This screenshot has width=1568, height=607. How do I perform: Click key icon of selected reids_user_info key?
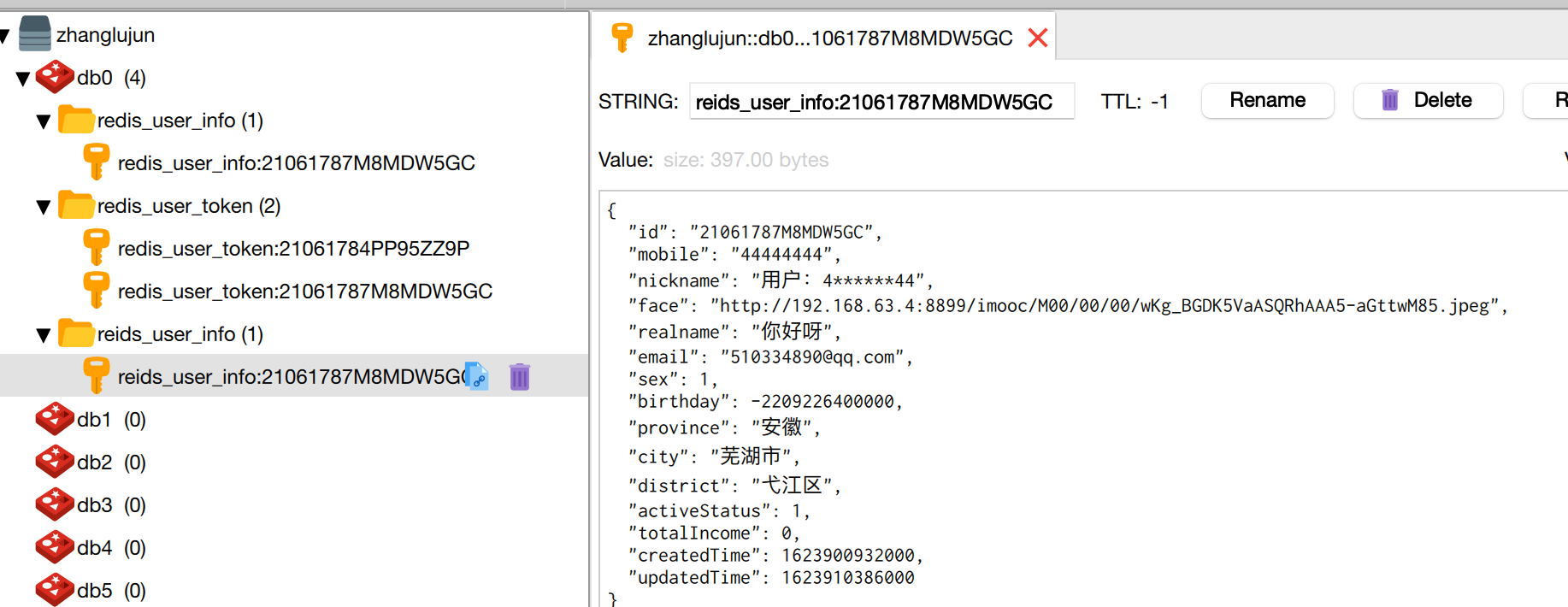(96, 376)
